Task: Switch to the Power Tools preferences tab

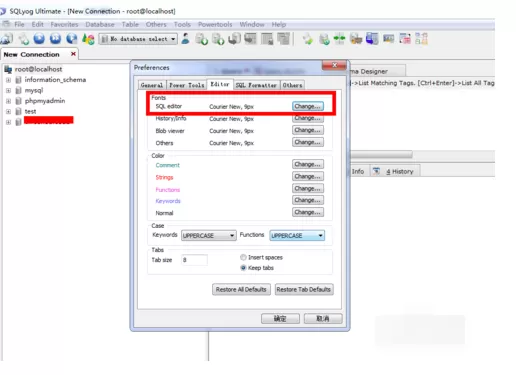Action: (x=187, y=85)
